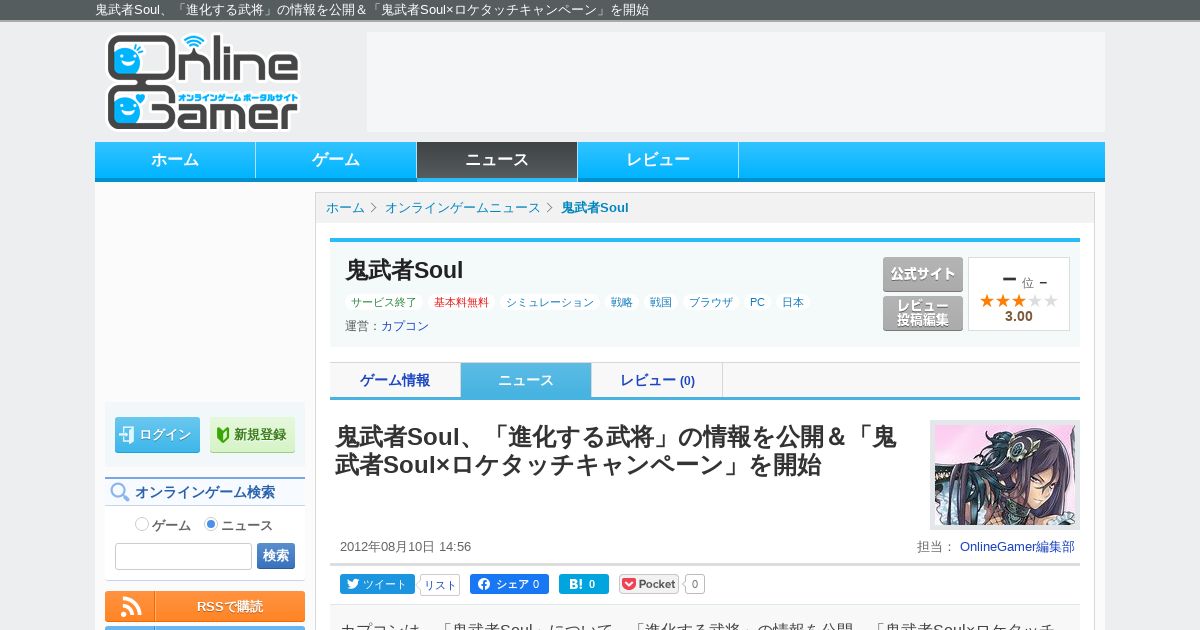Open the 戦国 tag
Viewport: 1200px width, 630px height.
click(x=660, y=302)
